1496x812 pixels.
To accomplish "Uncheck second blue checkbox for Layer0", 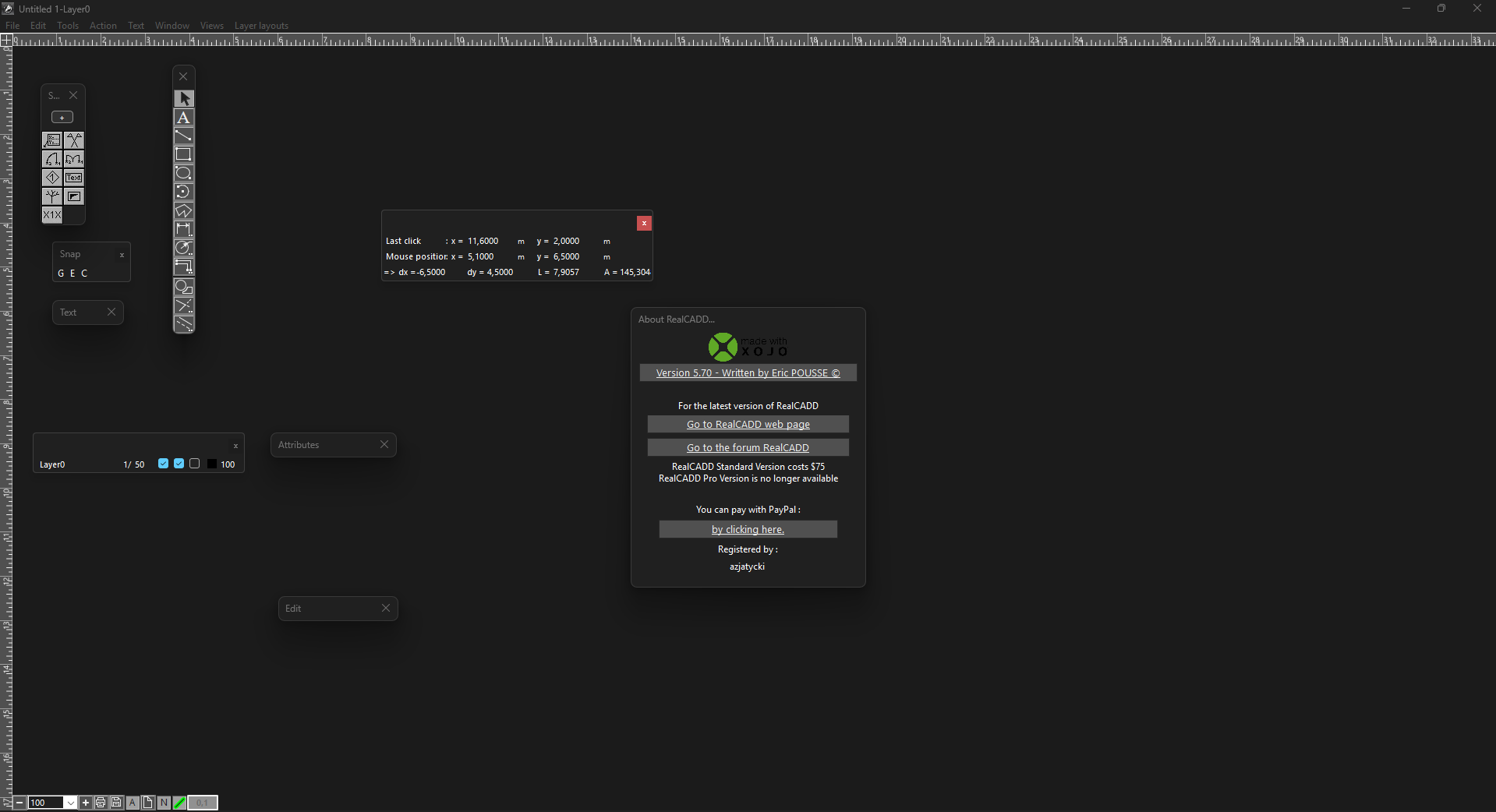I will pyautogui.click(x=179, y=464).
